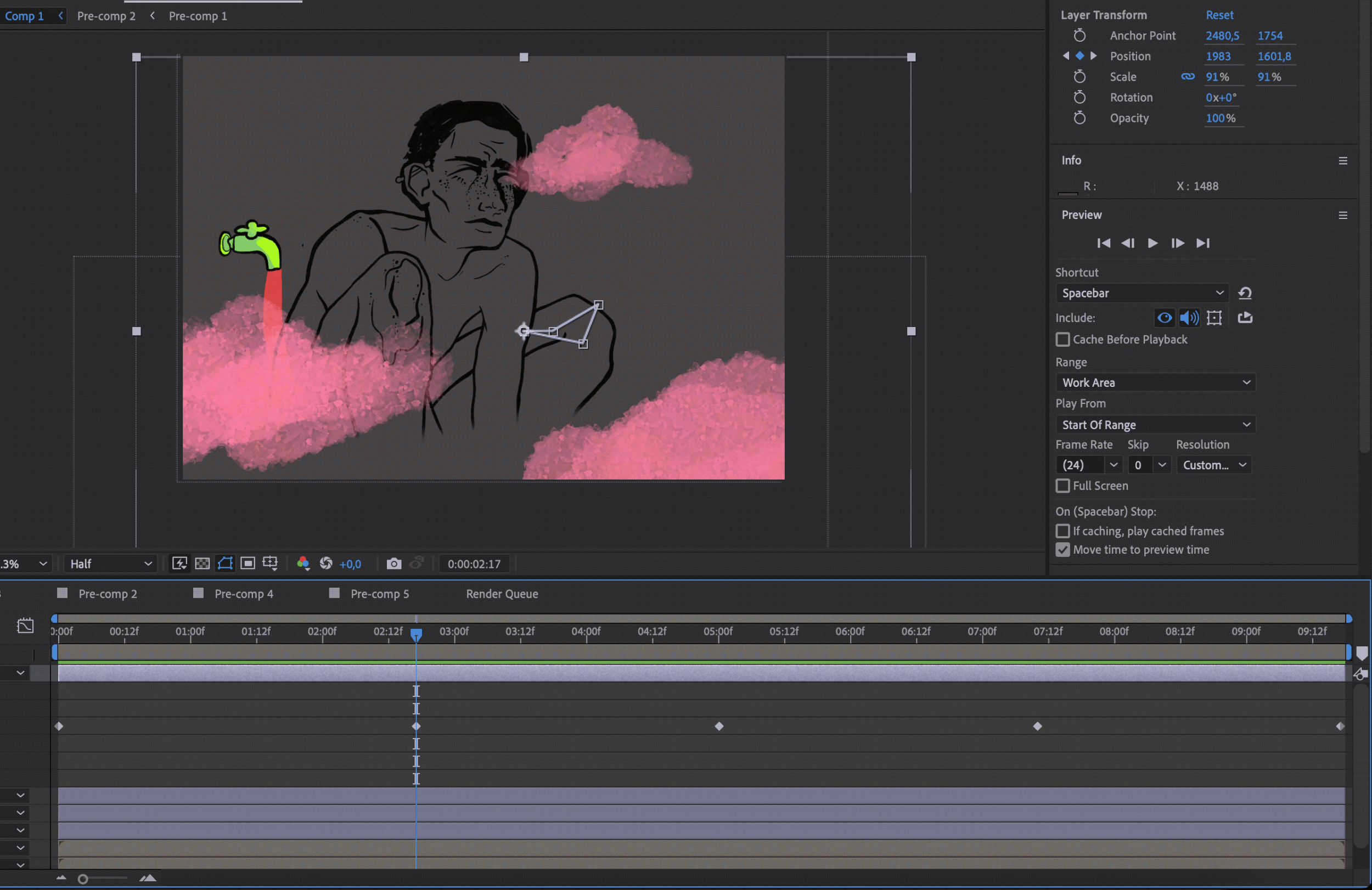
Task: Open the grid and guide options
Action: click(270, 563)
